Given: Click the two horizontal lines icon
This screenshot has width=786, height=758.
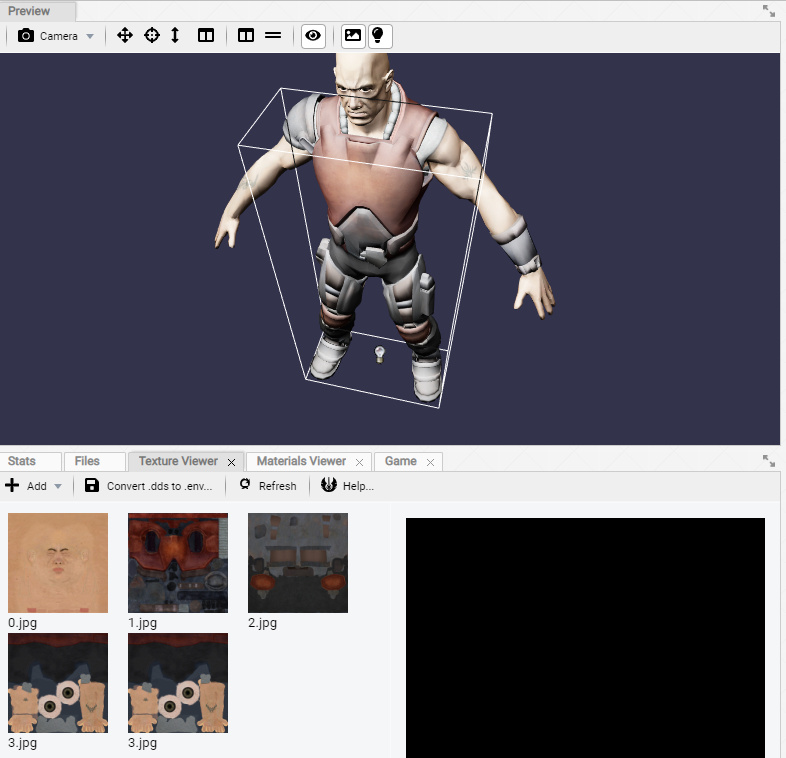Looking at the screenshot, I should click(x=273, y=36).
